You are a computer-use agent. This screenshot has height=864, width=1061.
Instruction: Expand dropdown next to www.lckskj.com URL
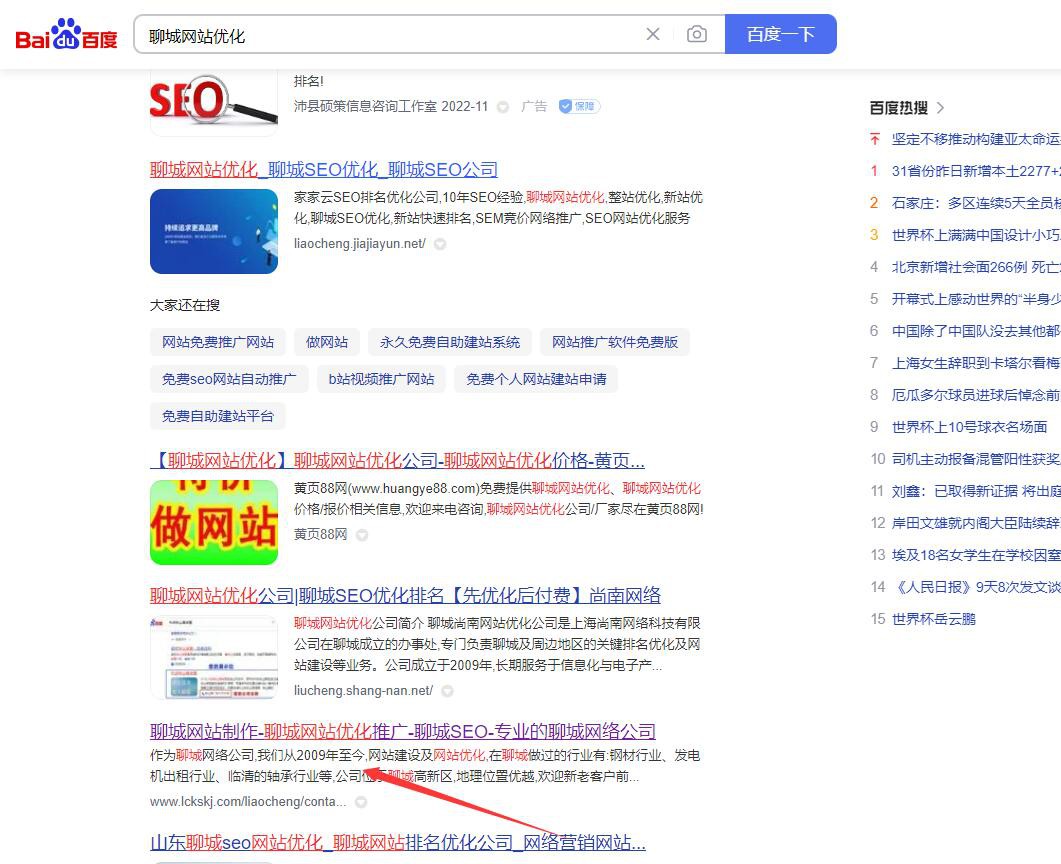click(x=361, y=802)
